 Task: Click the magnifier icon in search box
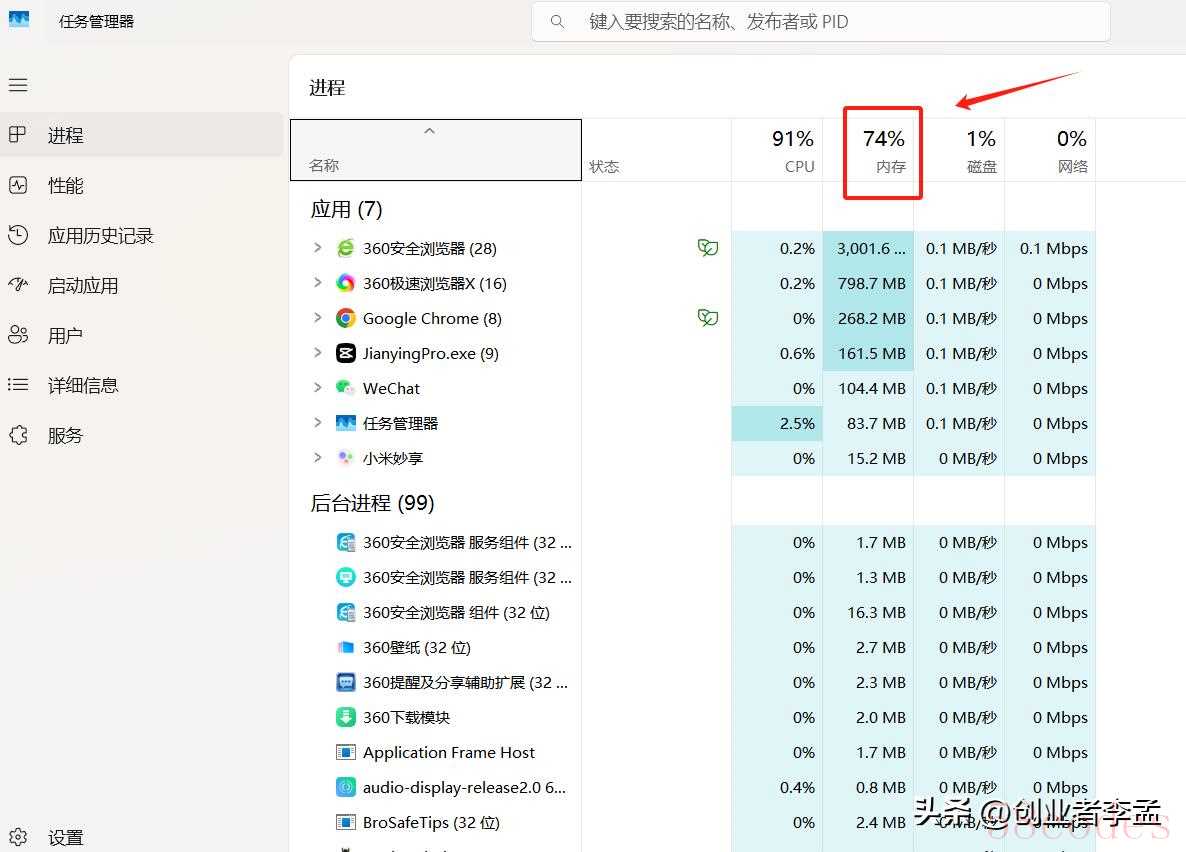(x=557, y=22)
